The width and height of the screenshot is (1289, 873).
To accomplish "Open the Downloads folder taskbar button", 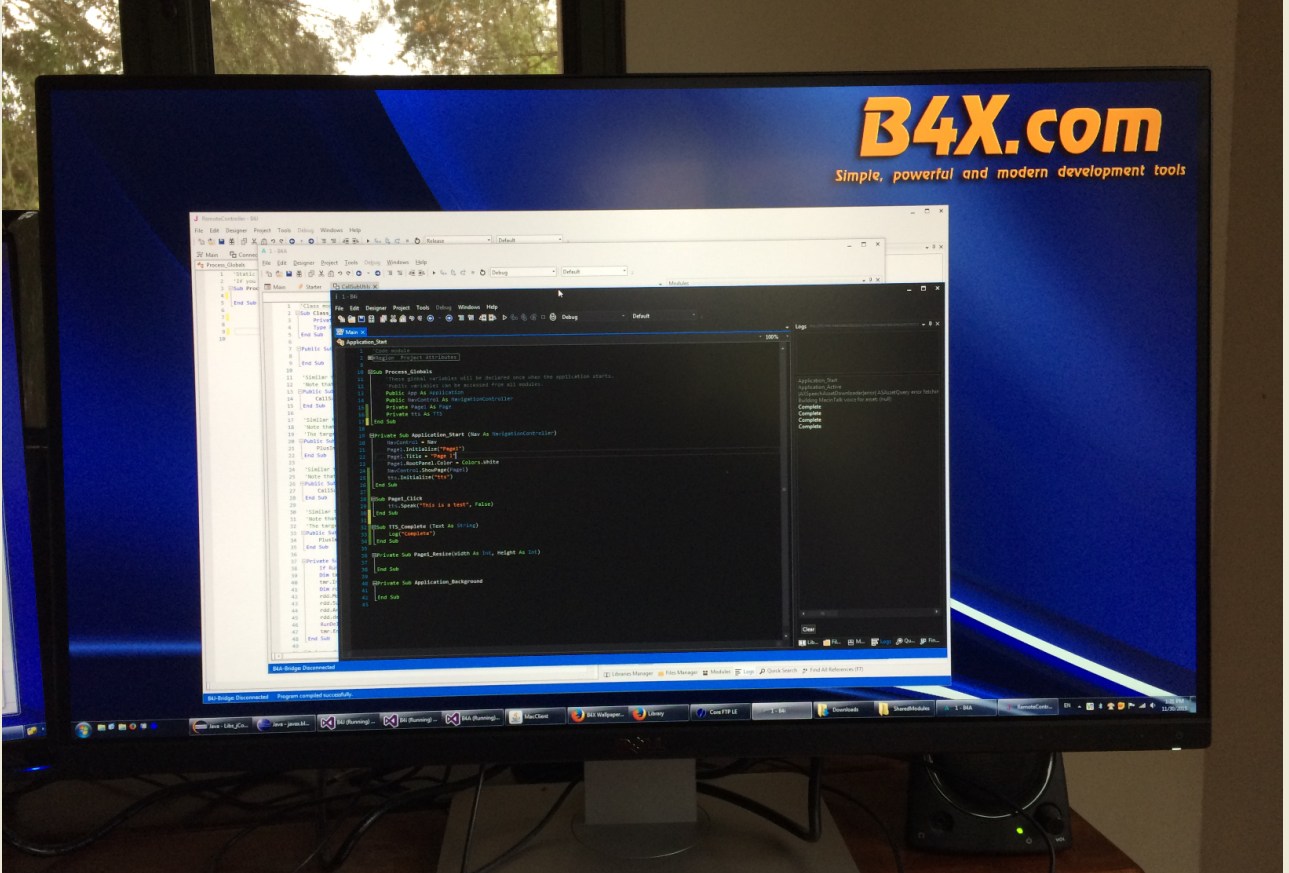I will [843, 710].
